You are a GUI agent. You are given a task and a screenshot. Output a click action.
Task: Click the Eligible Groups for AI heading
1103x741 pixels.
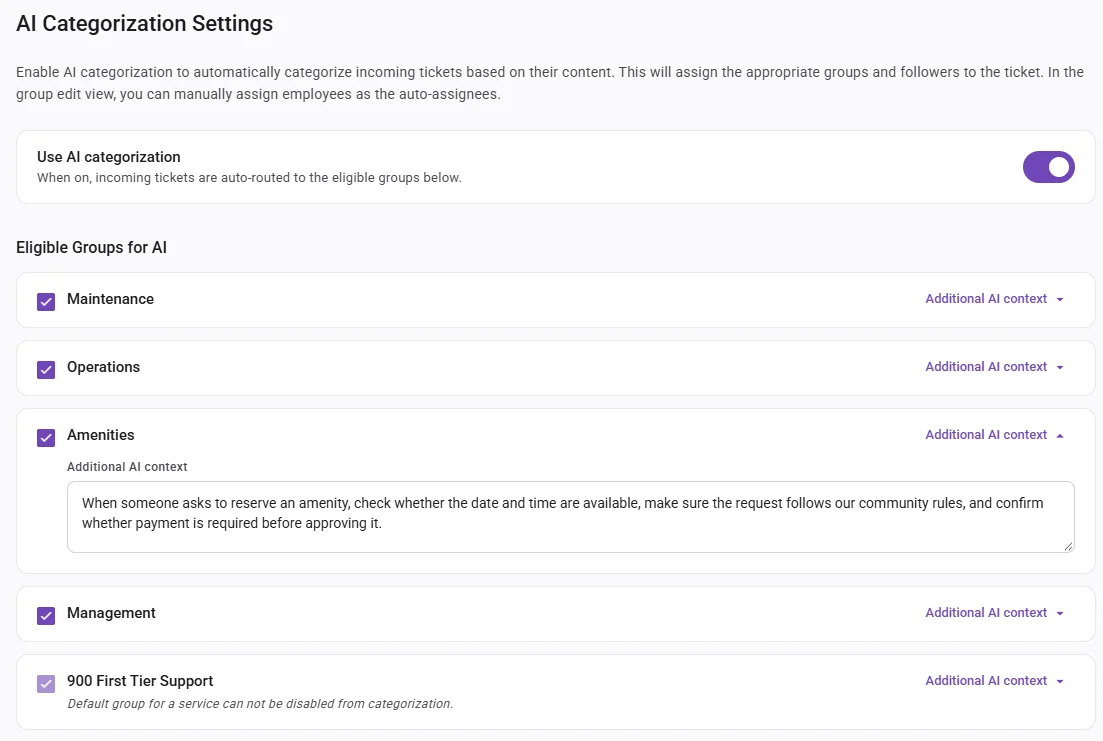click(x=91, y=248)
